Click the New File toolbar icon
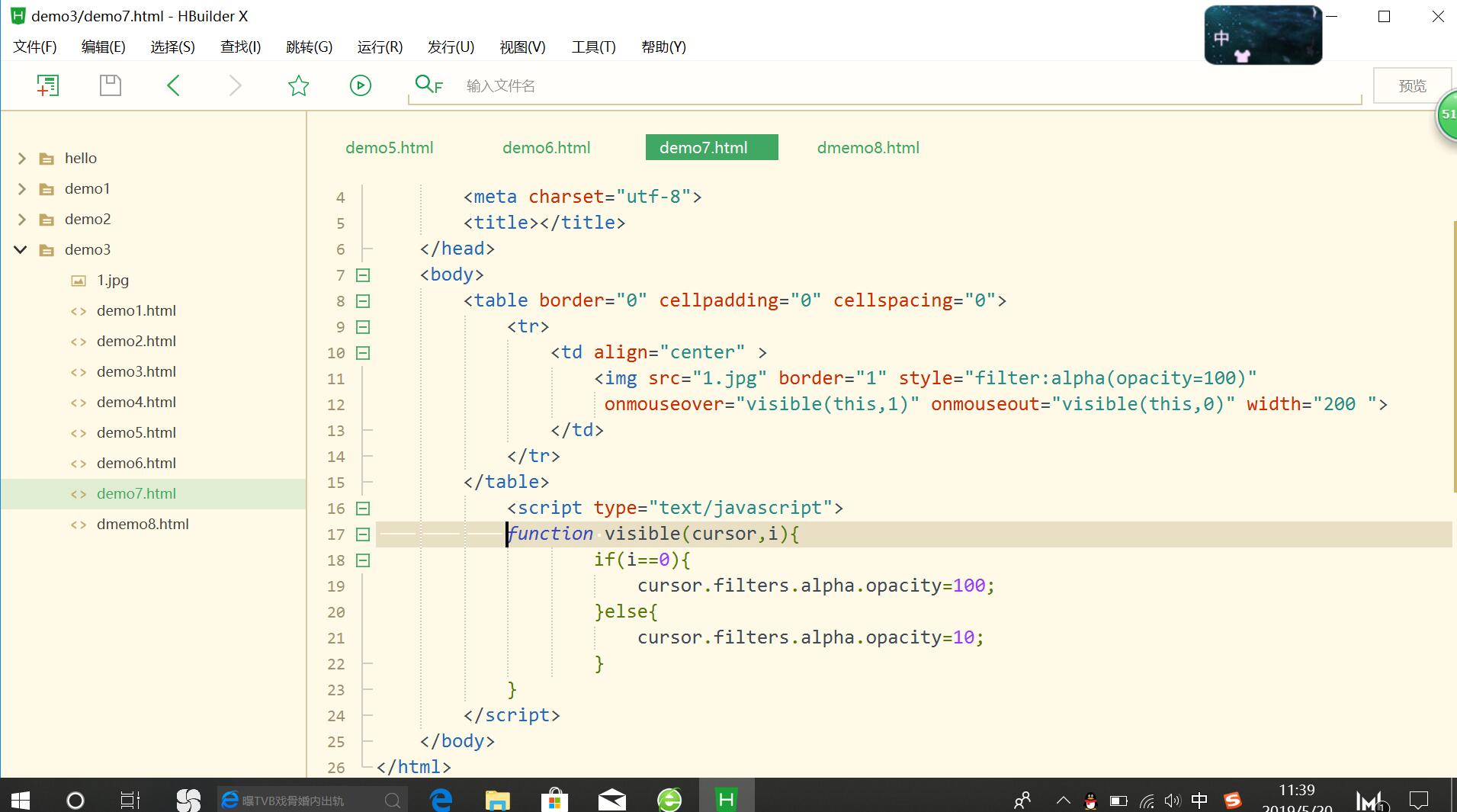 pyautogui.click(x=48, y=85)
